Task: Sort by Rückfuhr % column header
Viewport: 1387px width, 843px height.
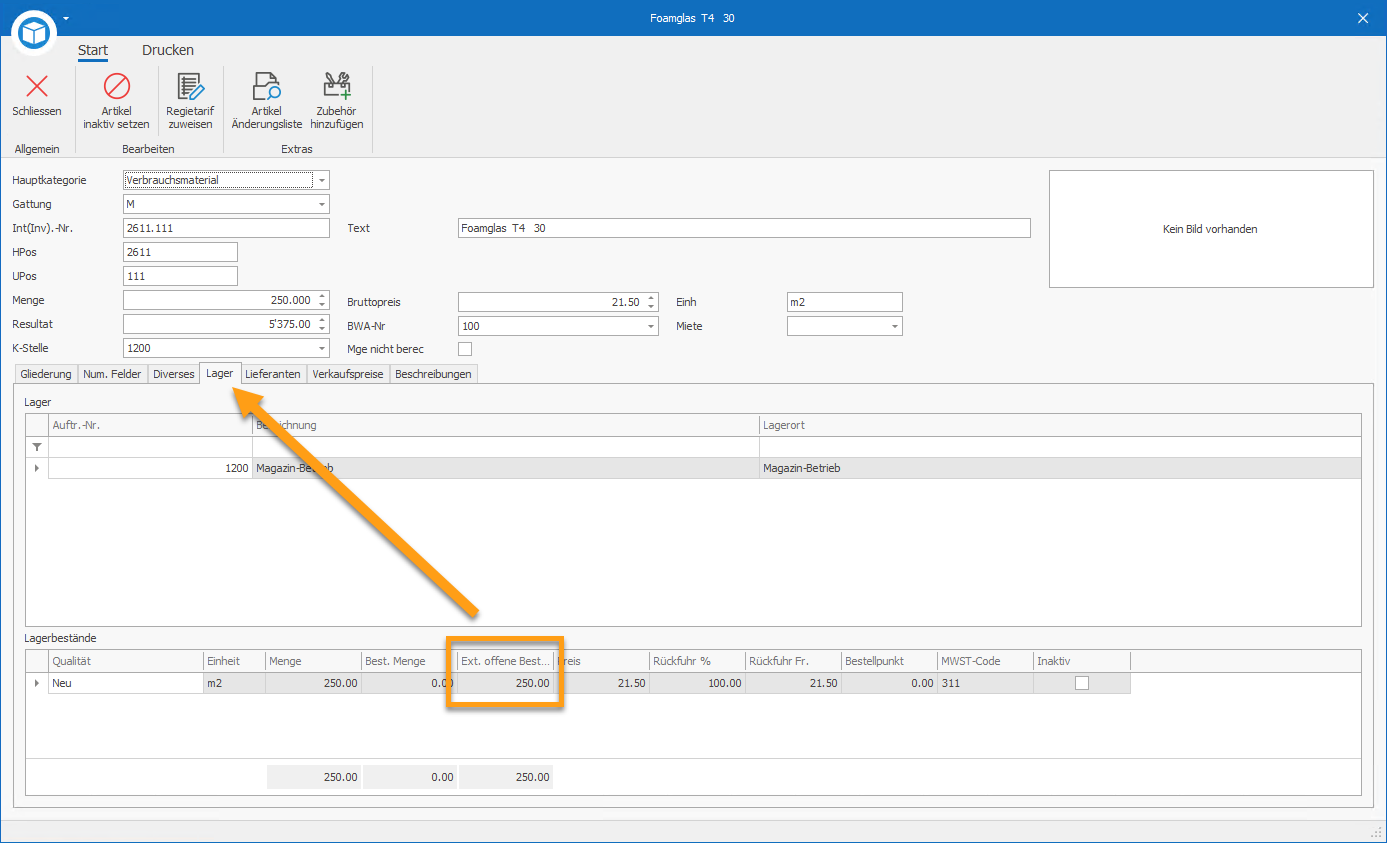Action: [697, 661]
